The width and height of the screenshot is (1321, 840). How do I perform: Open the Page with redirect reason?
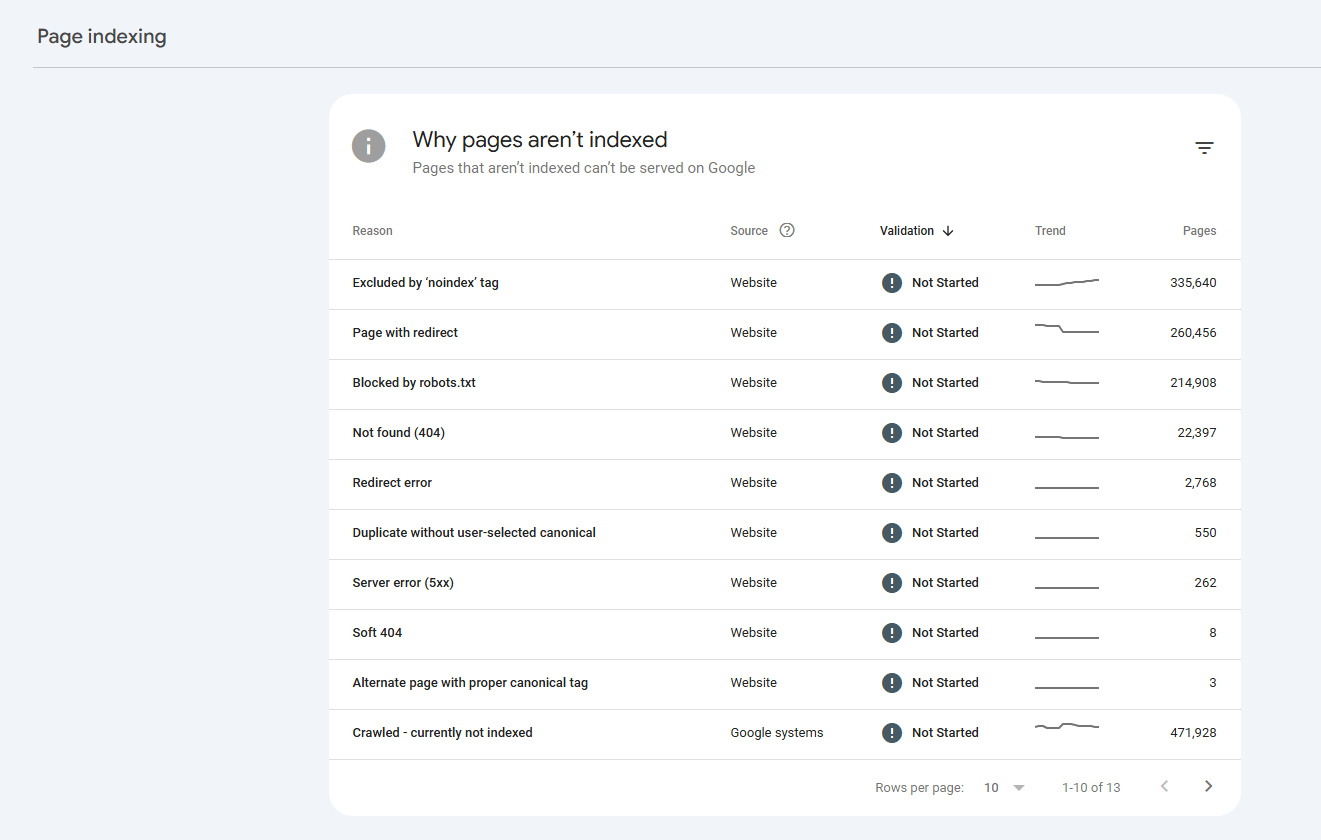(x=405, y=333)
